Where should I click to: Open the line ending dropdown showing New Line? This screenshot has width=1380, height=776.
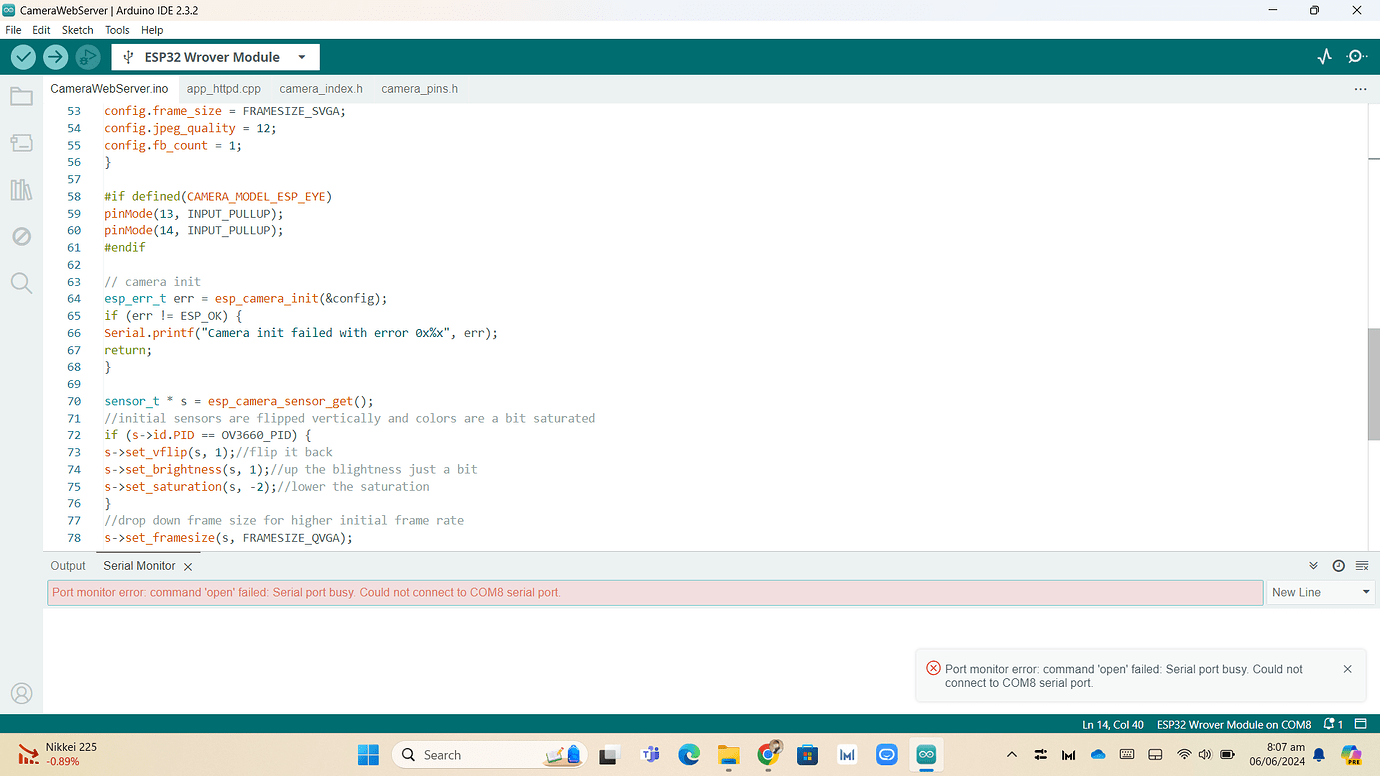point(1320,592)
